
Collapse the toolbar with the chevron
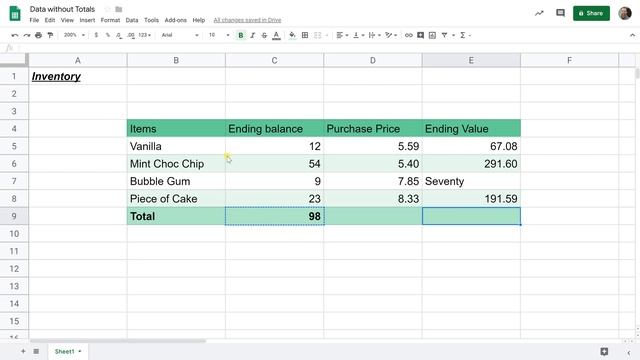632,35
